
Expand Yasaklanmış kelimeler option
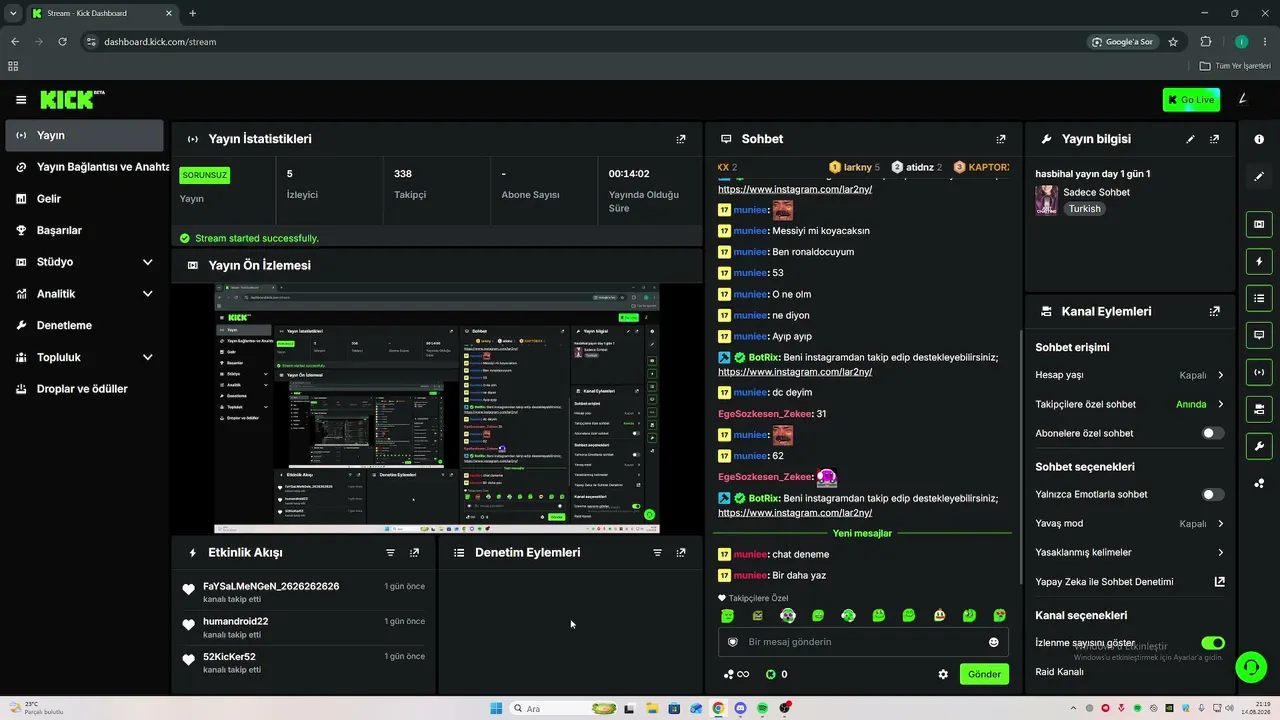[x=1130, y=552]
